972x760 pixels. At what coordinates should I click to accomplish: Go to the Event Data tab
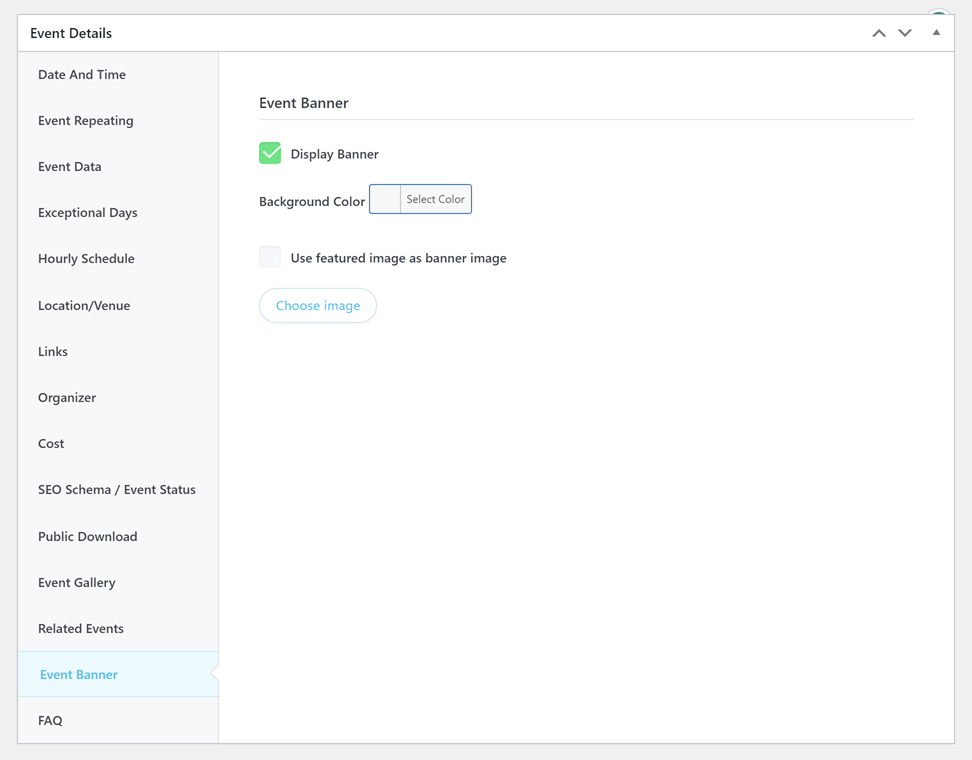pos(70,166)
